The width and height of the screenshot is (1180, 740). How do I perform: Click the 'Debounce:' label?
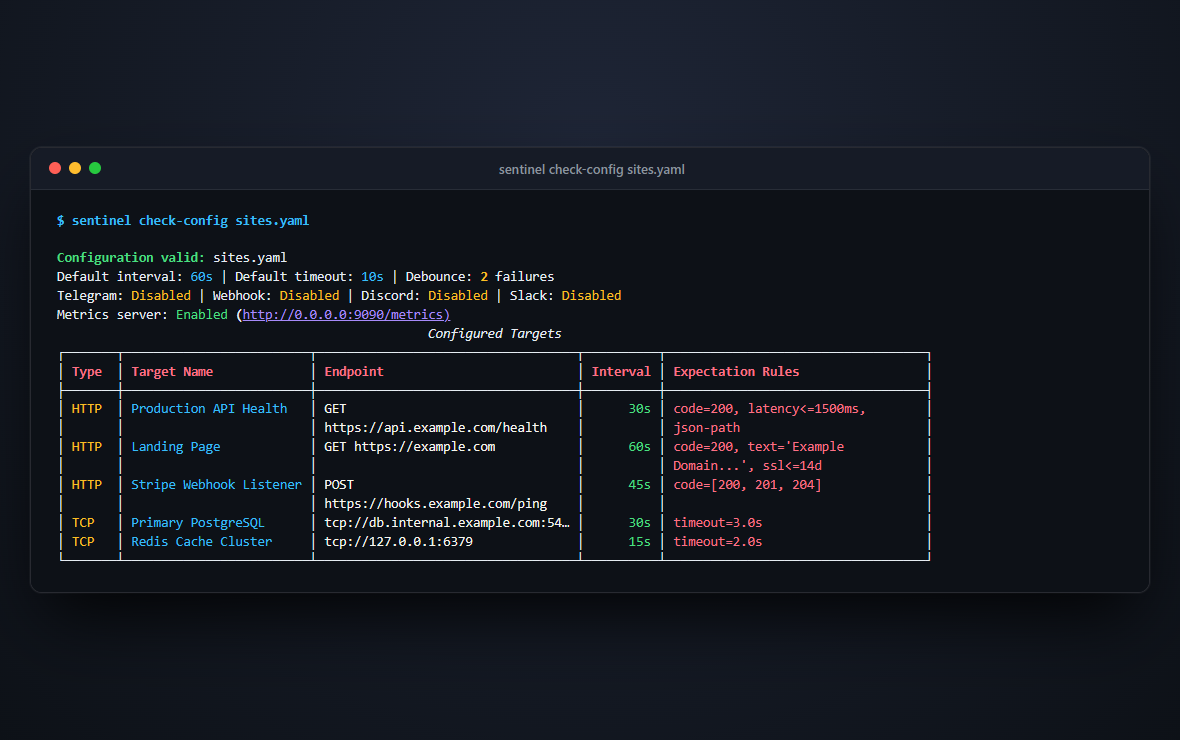point(439,276)
